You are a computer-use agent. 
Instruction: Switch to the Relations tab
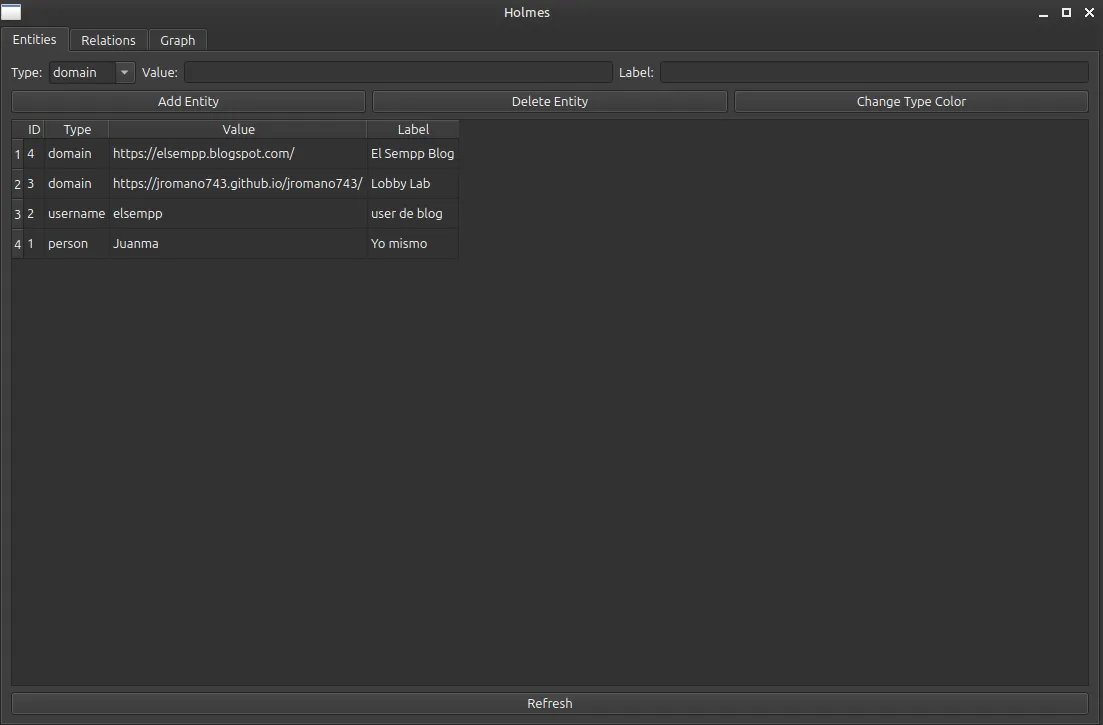[x=108, y=40]
